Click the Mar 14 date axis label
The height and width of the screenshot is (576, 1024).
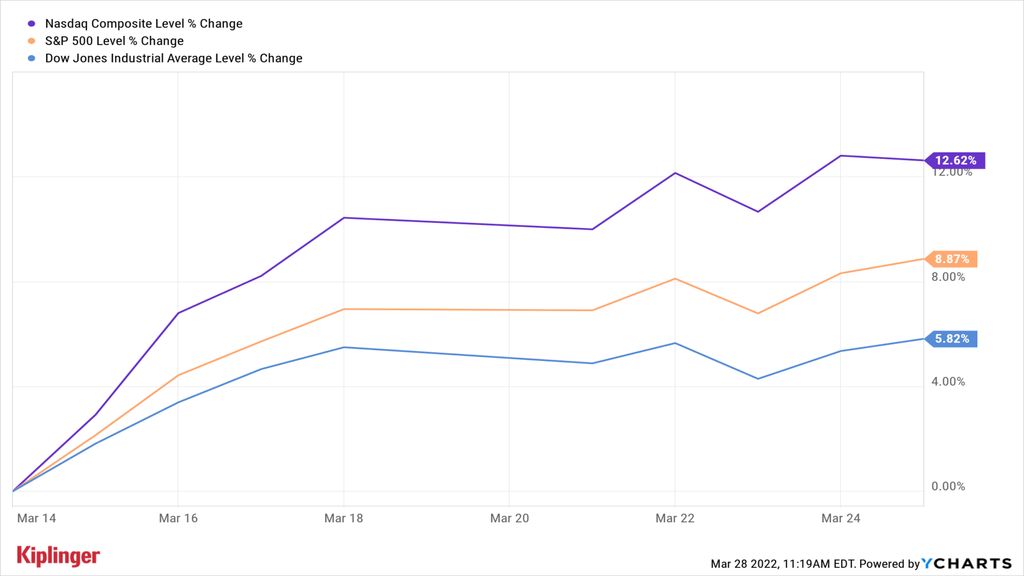38,518
